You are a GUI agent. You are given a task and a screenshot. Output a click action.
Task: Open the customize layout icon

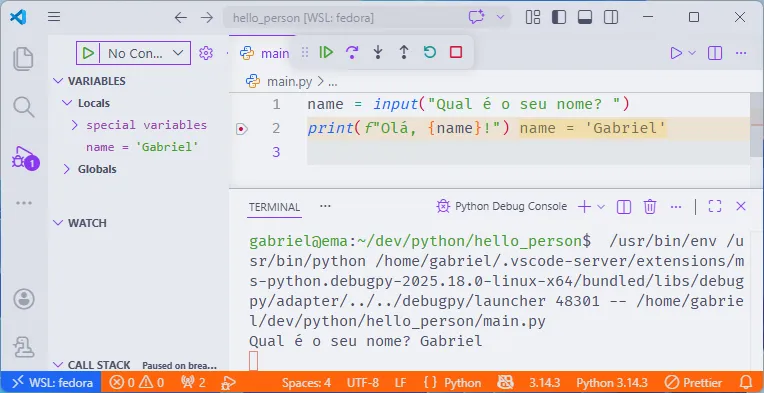533,18
